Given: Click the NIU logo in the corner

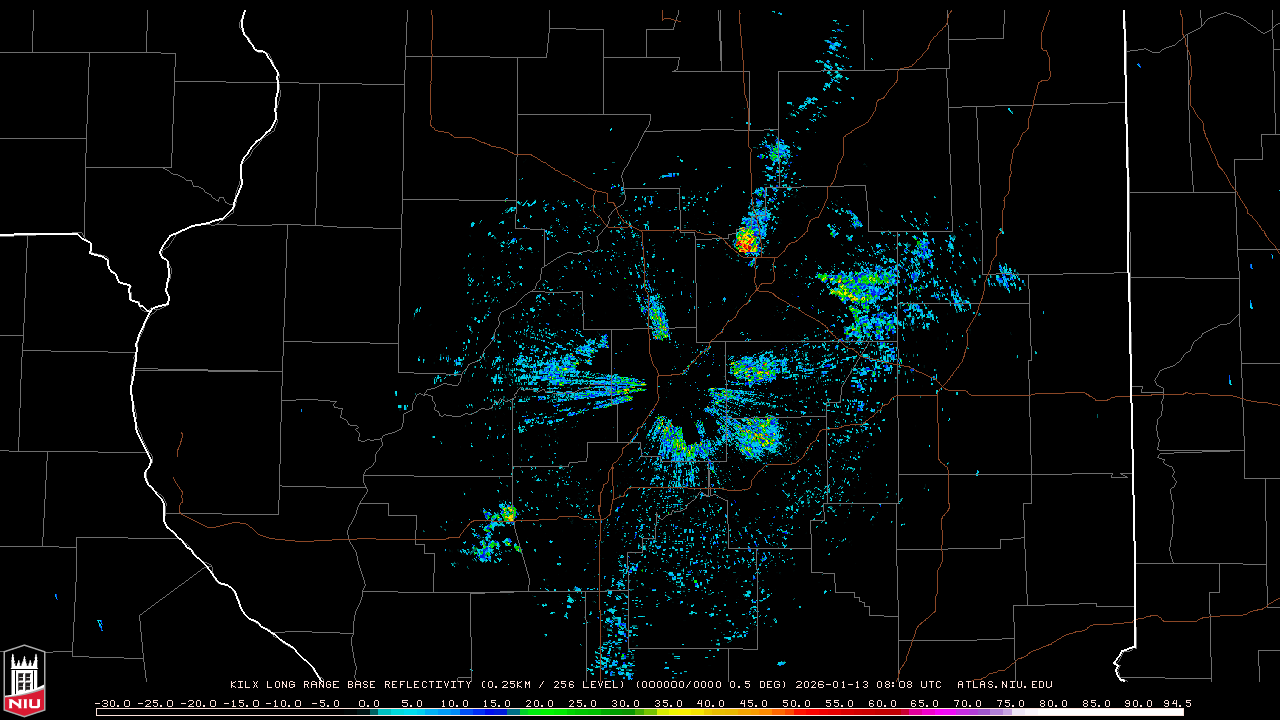Looking at the screenshot, I should tap(24, 680).
